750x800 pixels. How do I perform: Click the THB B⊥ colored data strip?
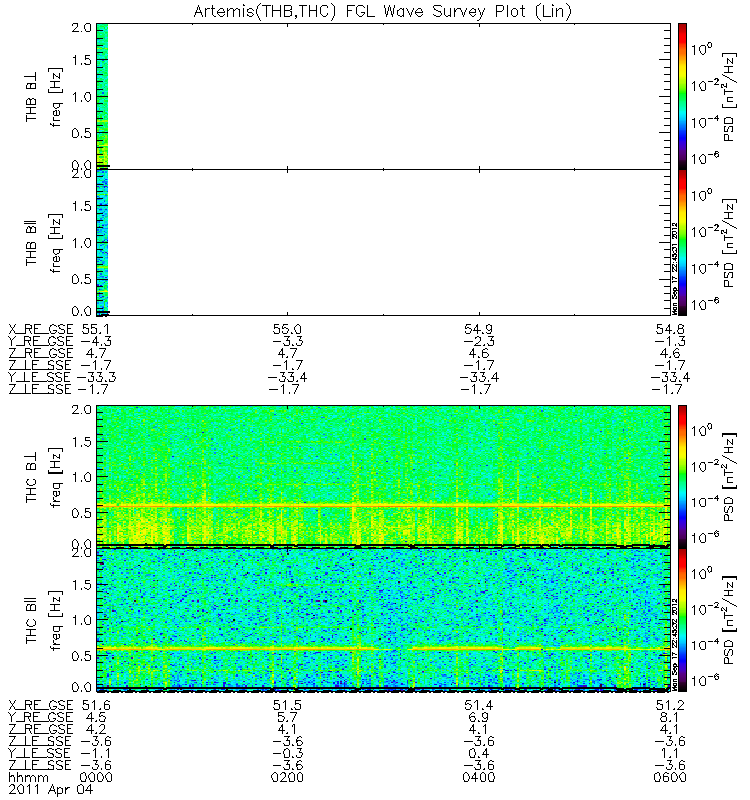point(102,95)
